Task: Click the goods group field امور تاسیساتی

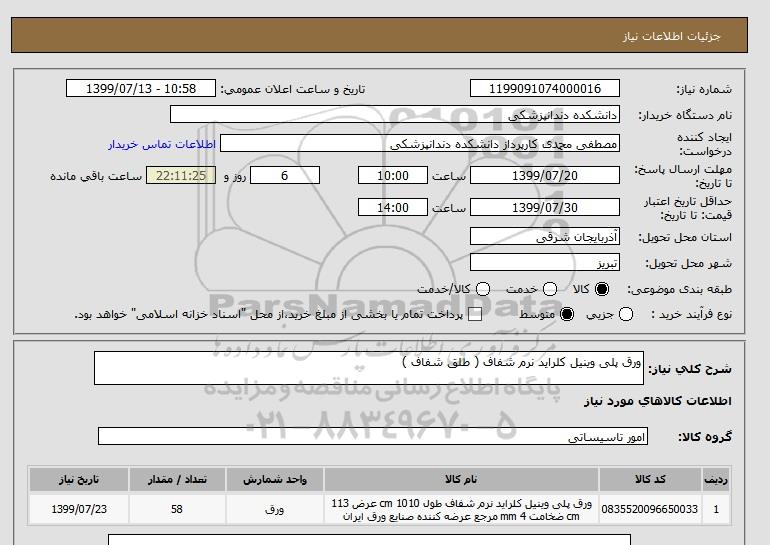Action: [x=373, y=436]
